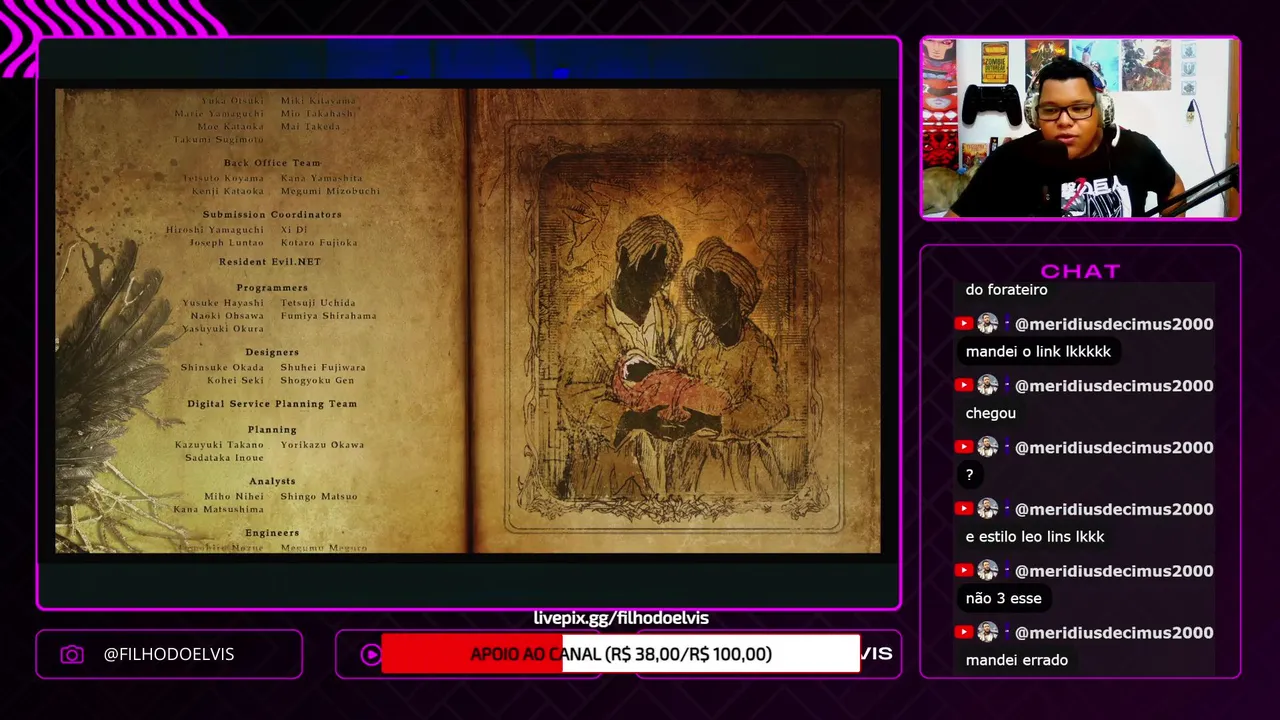This screenshot has height=720, width=1280.
Task: Open the livepix.gg/filhodoelvis link
Action: (621, 618)
